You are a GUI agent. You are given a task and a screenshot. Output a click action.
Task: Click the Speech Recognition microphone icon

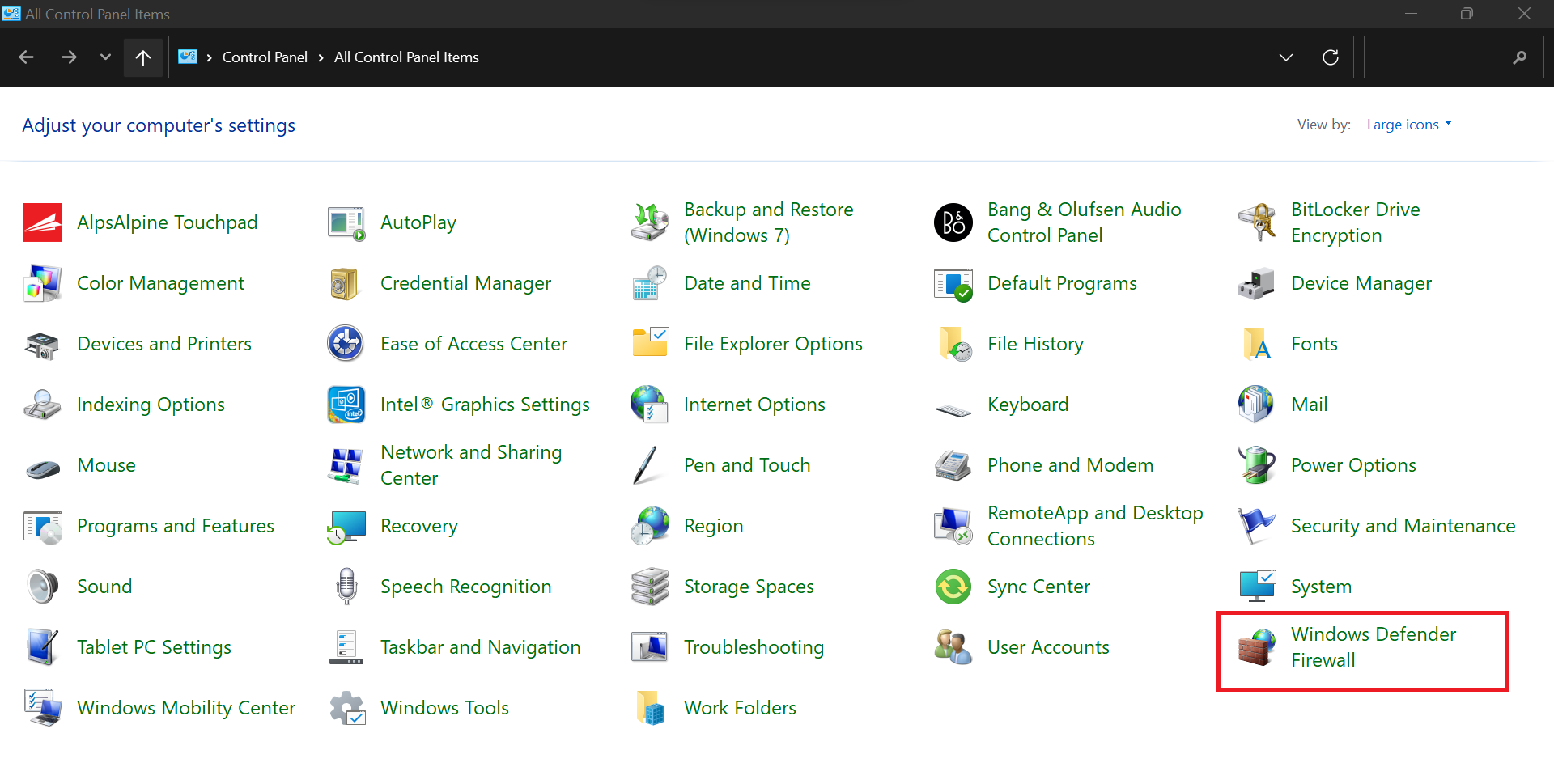tap(346, 587)
